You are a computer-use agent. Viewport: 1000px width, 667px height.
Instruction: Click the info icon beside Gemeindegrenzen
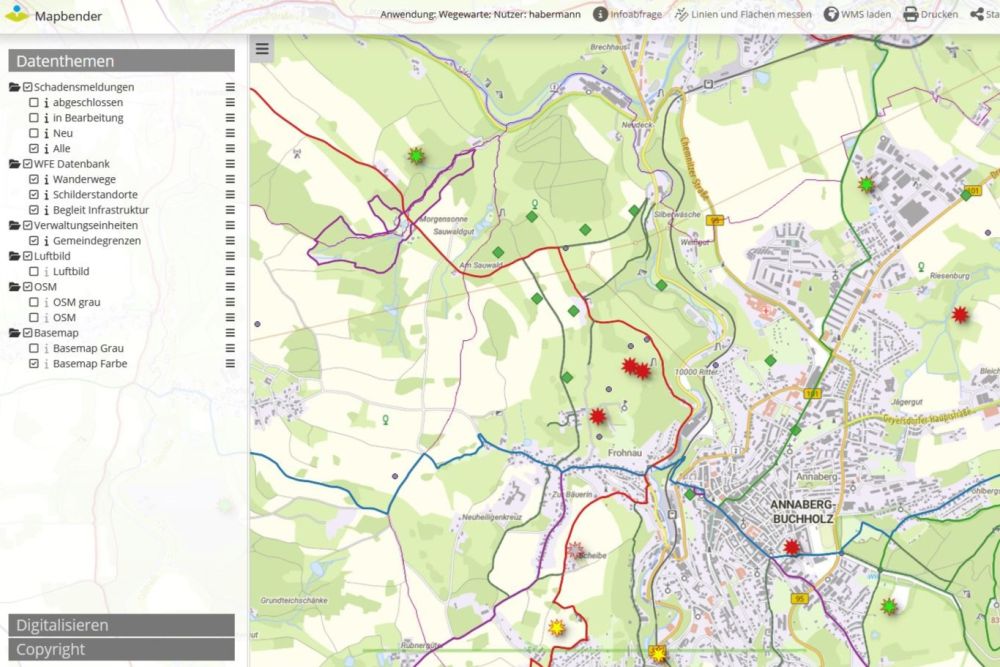46,240
